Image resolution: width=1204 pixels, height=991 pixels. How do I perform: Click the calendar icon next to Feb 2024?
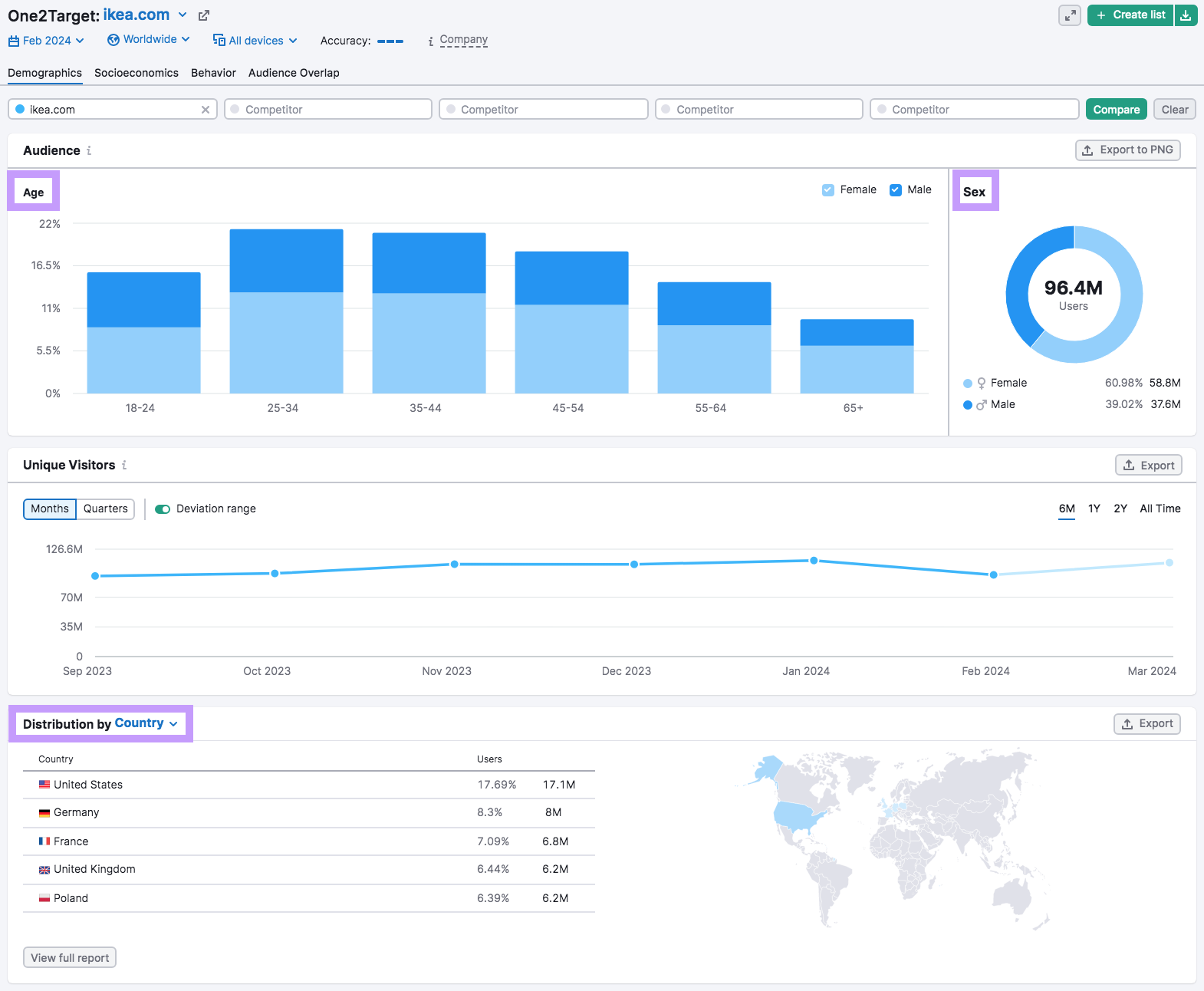(14, 41)
